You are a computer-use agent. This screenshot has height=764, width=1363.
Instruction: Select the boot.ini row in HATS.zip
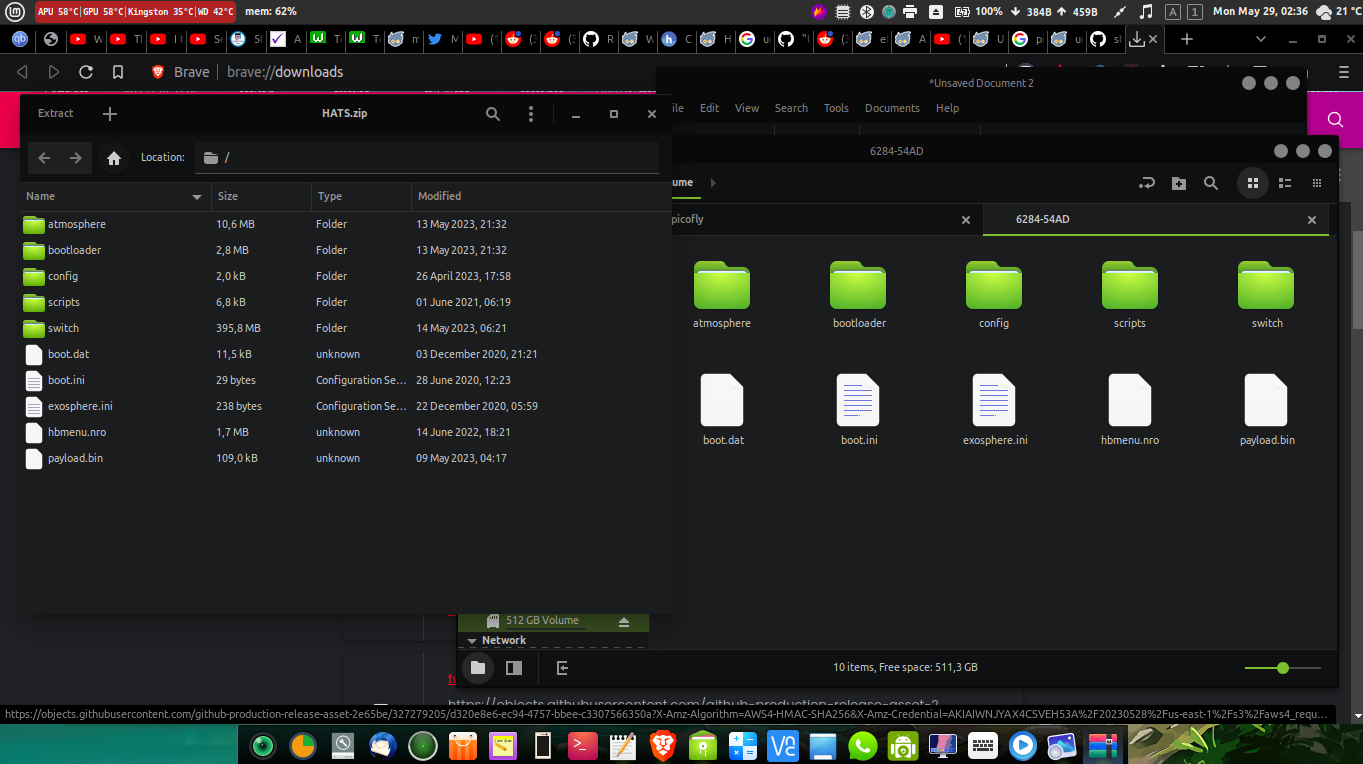coord(345,380)
